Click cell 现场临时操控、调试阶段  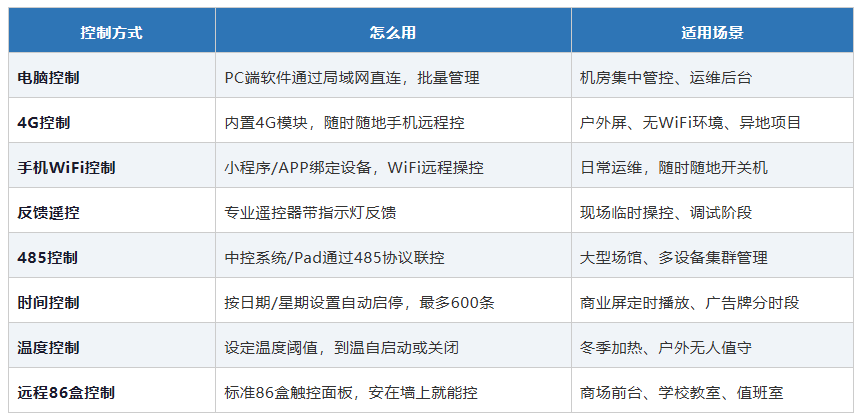coord(712,210)
